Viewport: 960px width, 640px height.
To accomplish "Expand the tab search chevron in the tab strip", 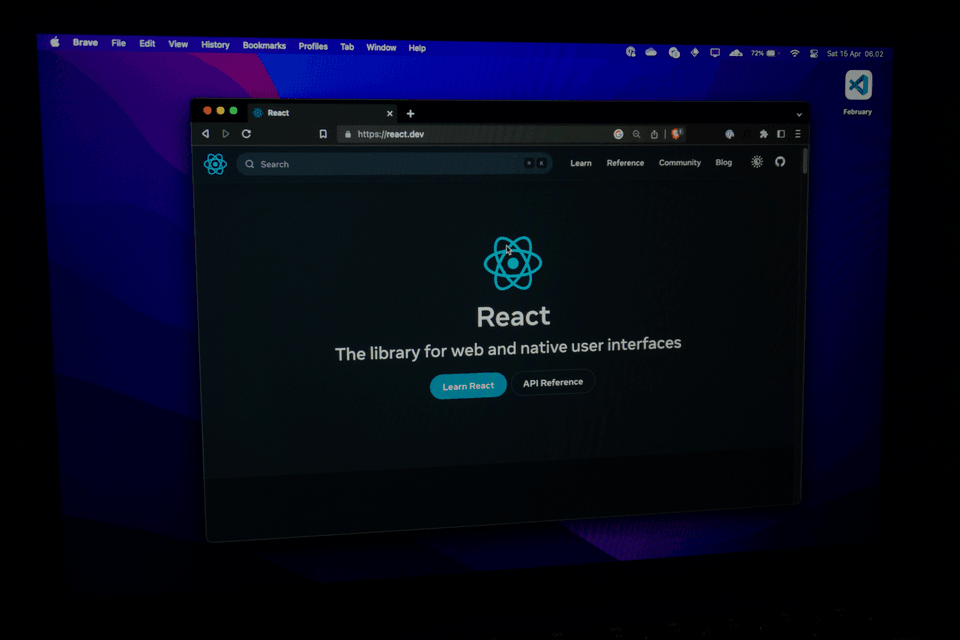I will (x=798, y=115).
